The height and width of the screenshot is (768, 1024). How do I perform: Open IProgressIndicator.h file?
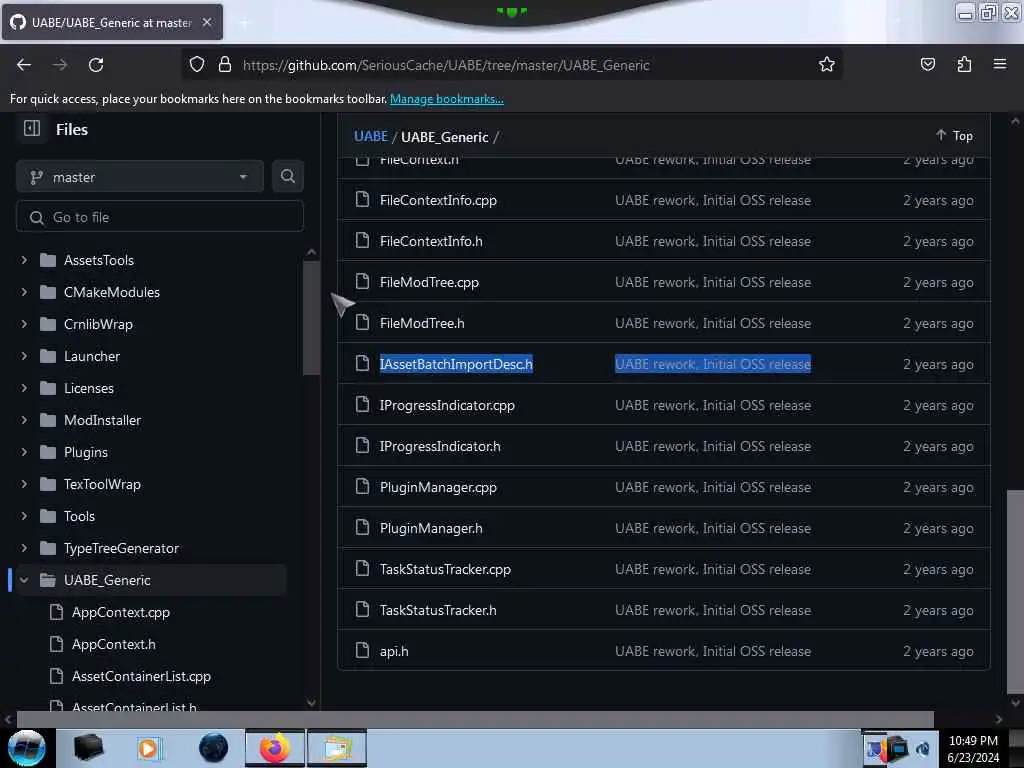pyautogui.click(x=440, y=446)
